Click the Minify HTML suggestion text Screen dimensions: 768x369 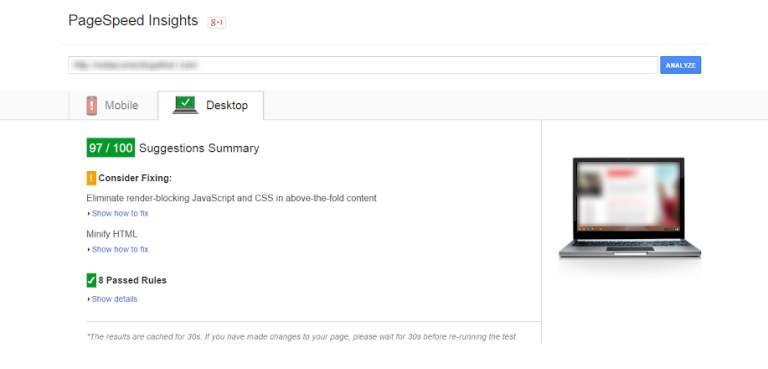click(x=112, y=234)
